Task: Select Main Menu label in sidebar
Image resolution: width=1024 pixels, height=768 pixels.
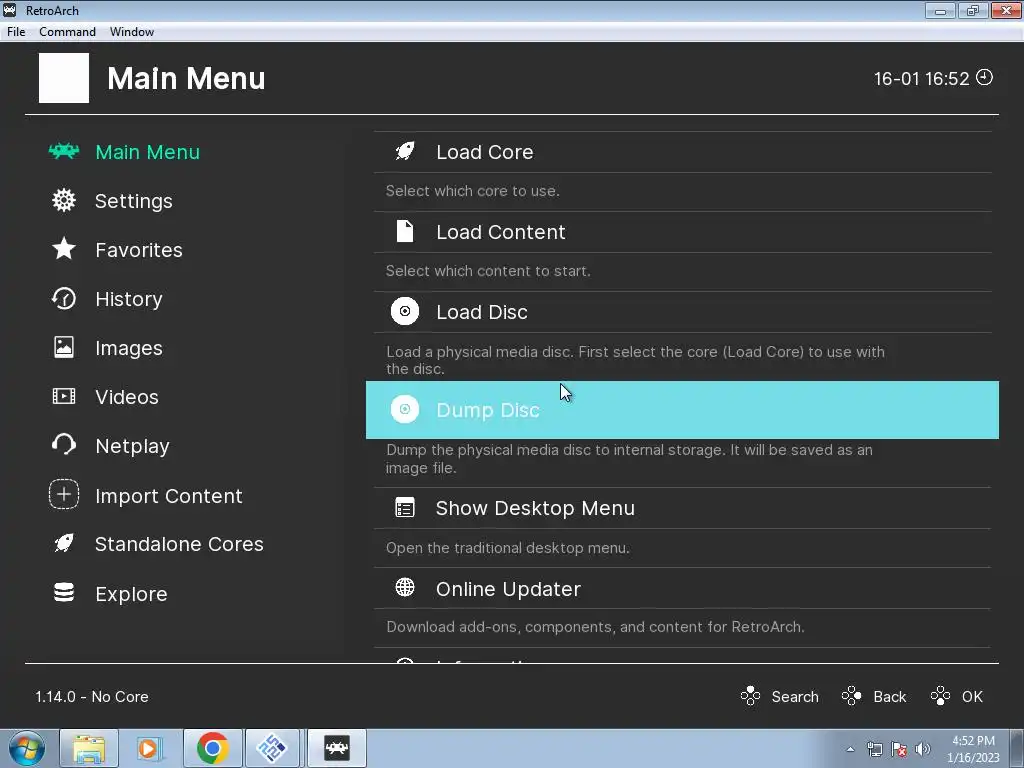Action: click(148, 152)
